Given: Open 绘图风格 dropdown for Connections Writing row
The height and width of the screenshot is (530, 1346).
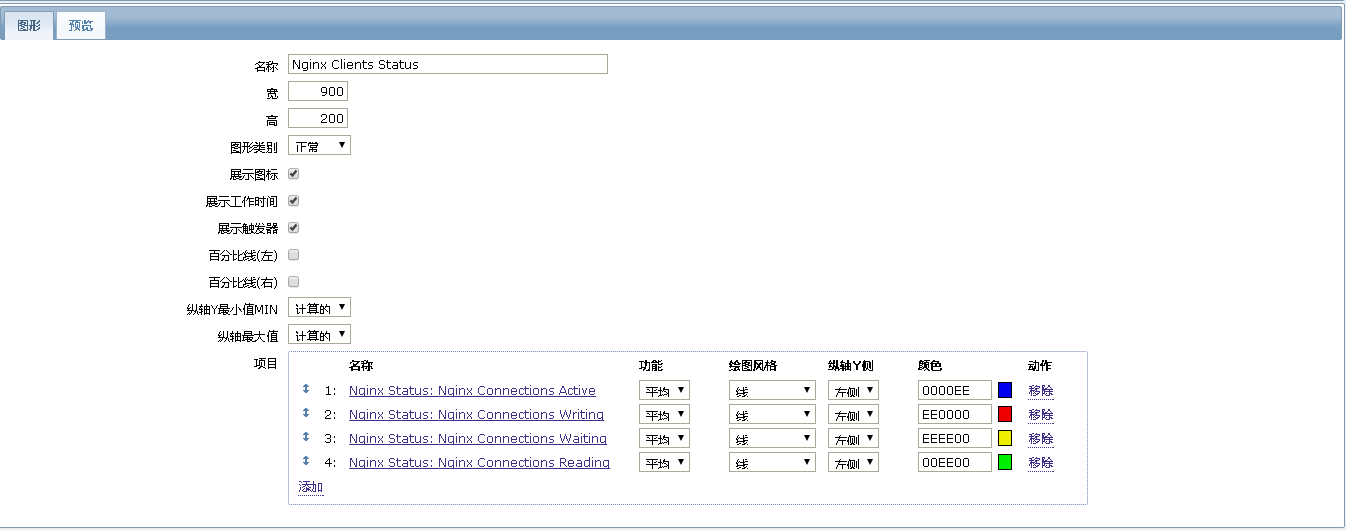Looking at the screenshot, I should 772,414.
